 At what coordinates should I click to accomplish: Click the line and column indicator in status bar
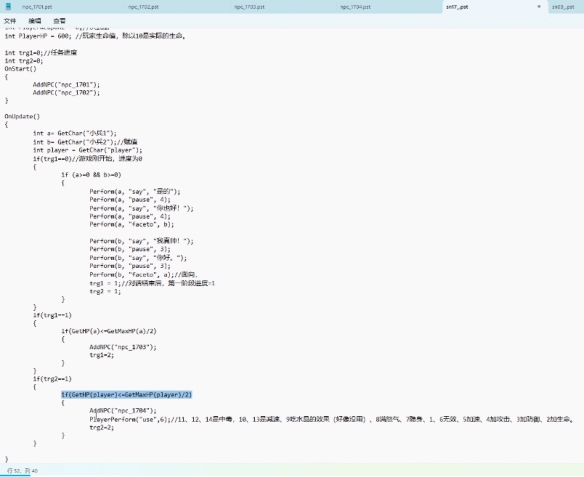pyautogui.click(x=22, y=471)
